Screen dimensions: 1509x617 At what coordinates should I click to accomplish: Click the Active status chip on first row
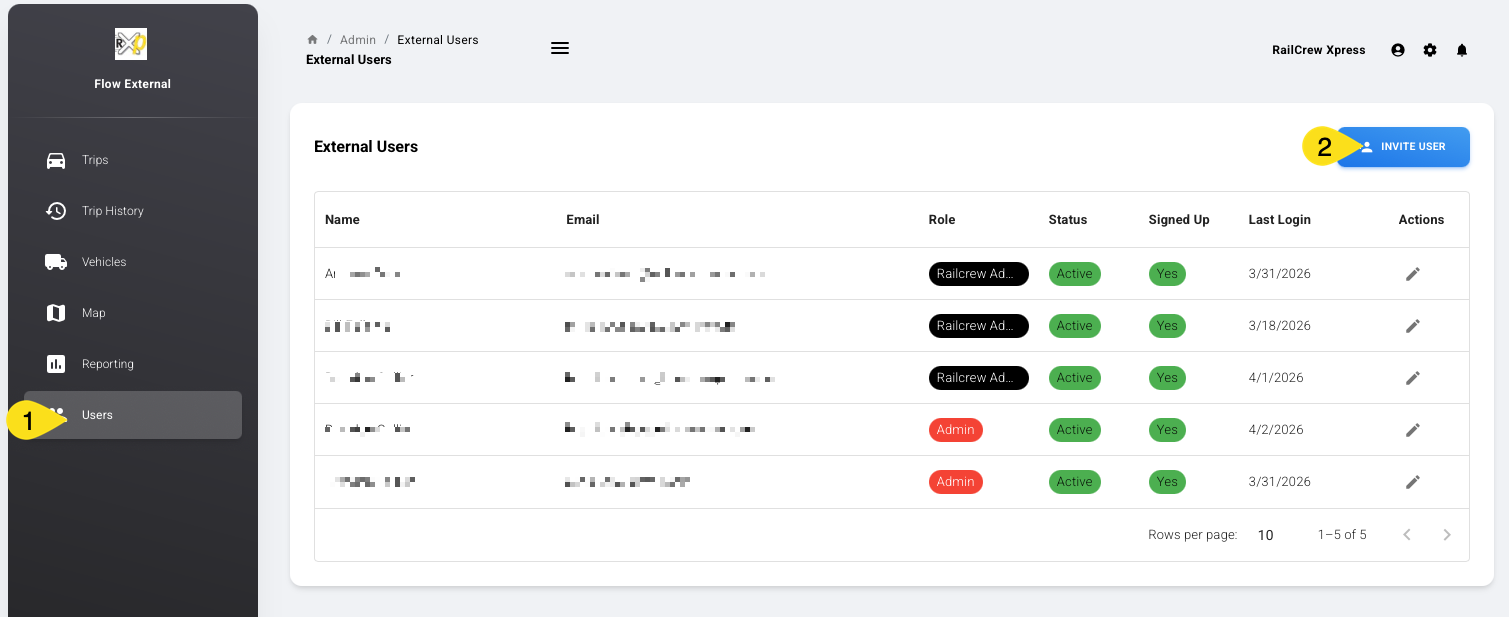tap(1074, 273)
